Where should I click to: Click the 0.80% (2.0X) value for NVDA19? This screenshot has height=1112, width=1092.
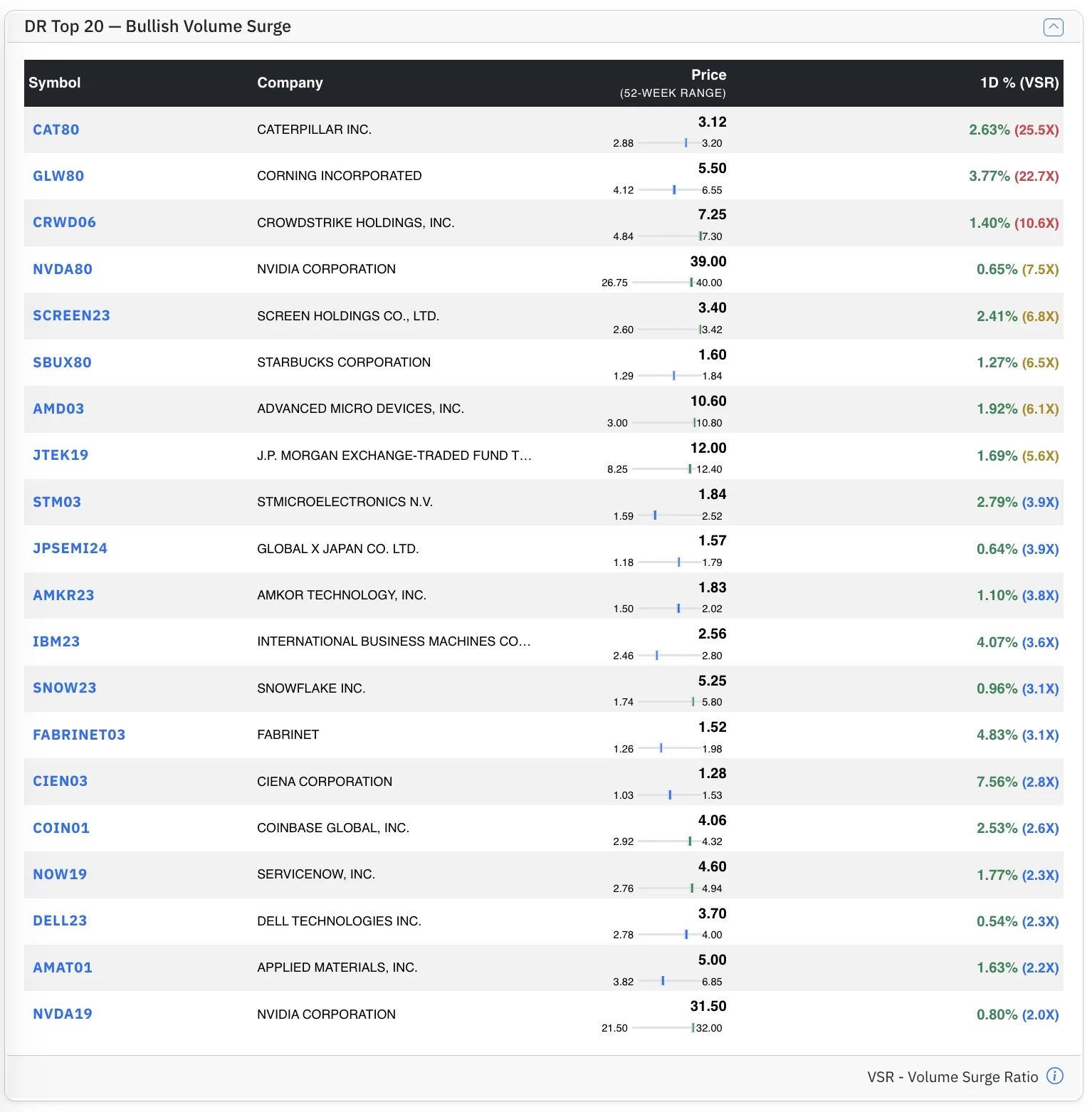[x=1018, y=1014]
